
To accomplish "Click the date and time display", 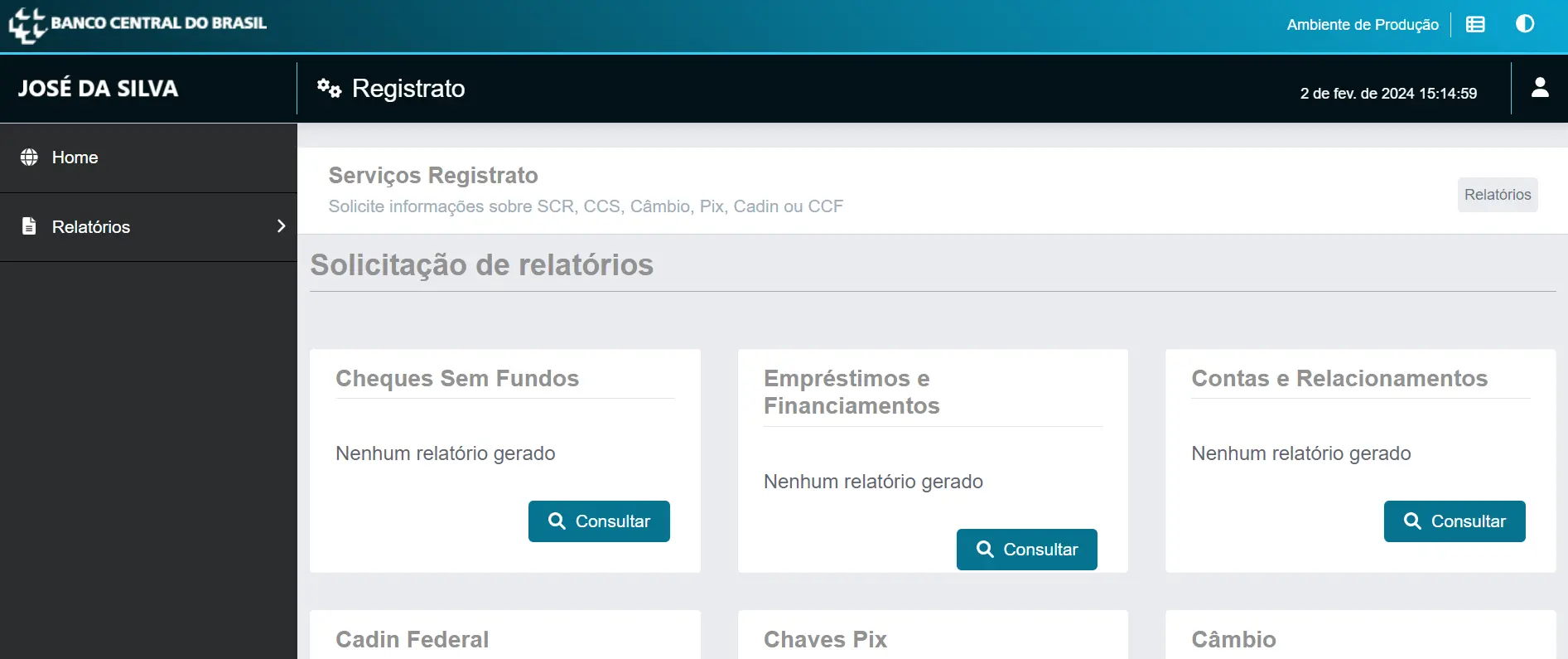I will (1388, 94).
